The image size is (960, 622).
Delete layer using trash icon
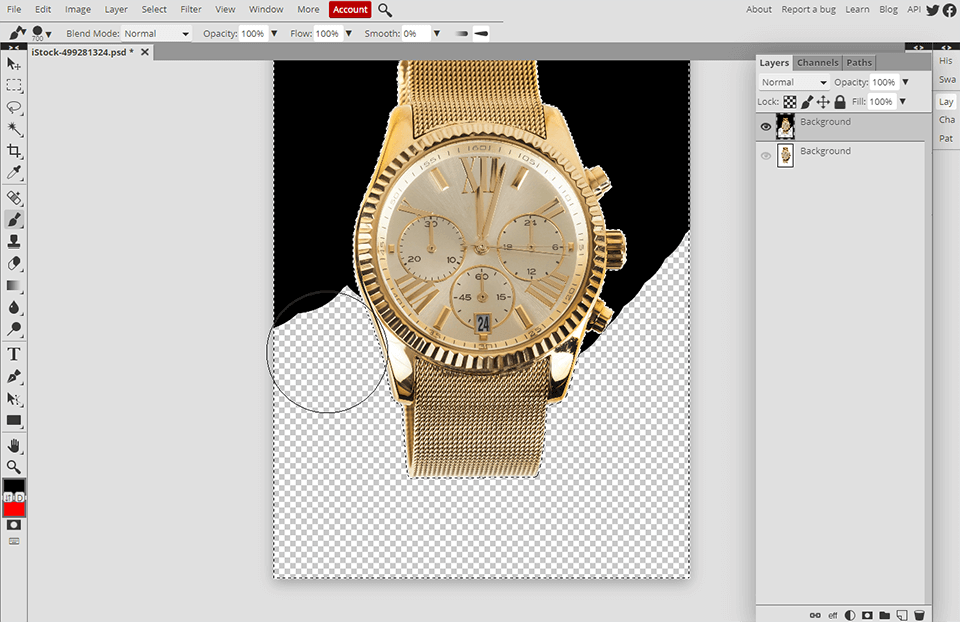click(918, 614)
